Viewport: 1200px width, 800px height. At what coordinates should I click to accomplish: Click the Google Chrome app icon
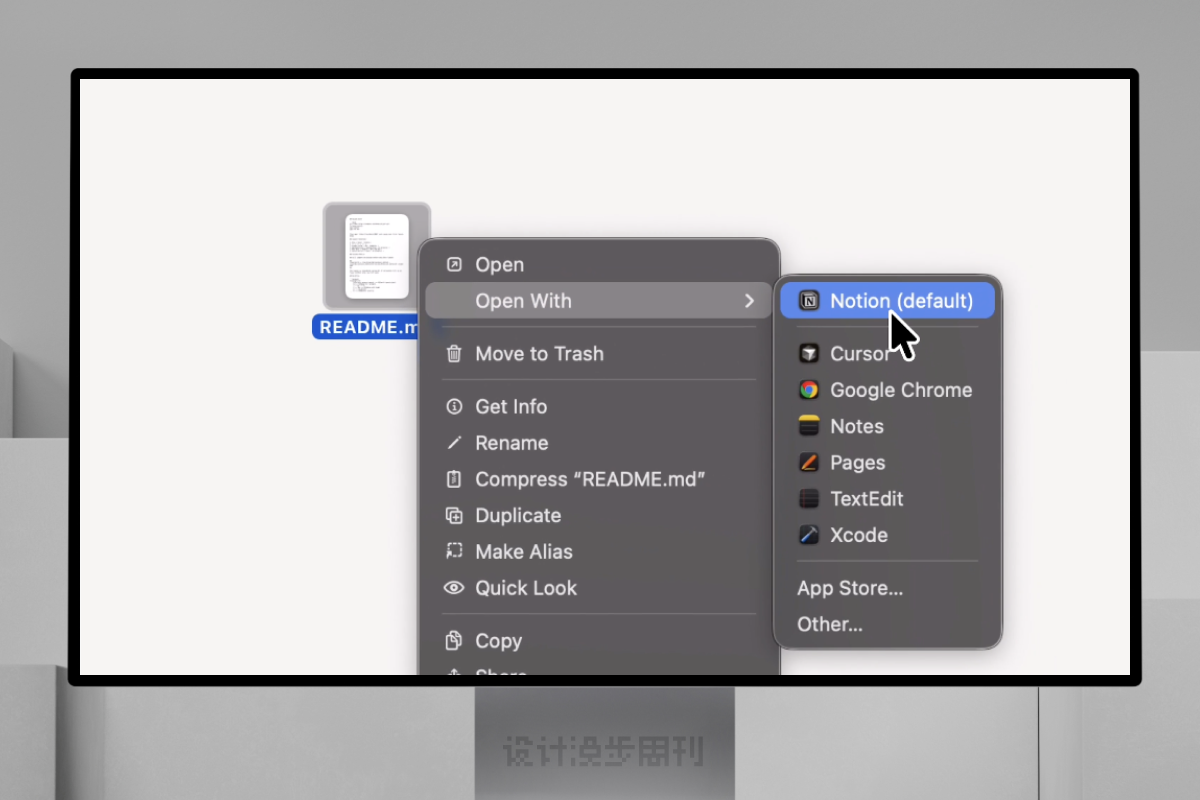pyautogui.click(x=809, y=390)
